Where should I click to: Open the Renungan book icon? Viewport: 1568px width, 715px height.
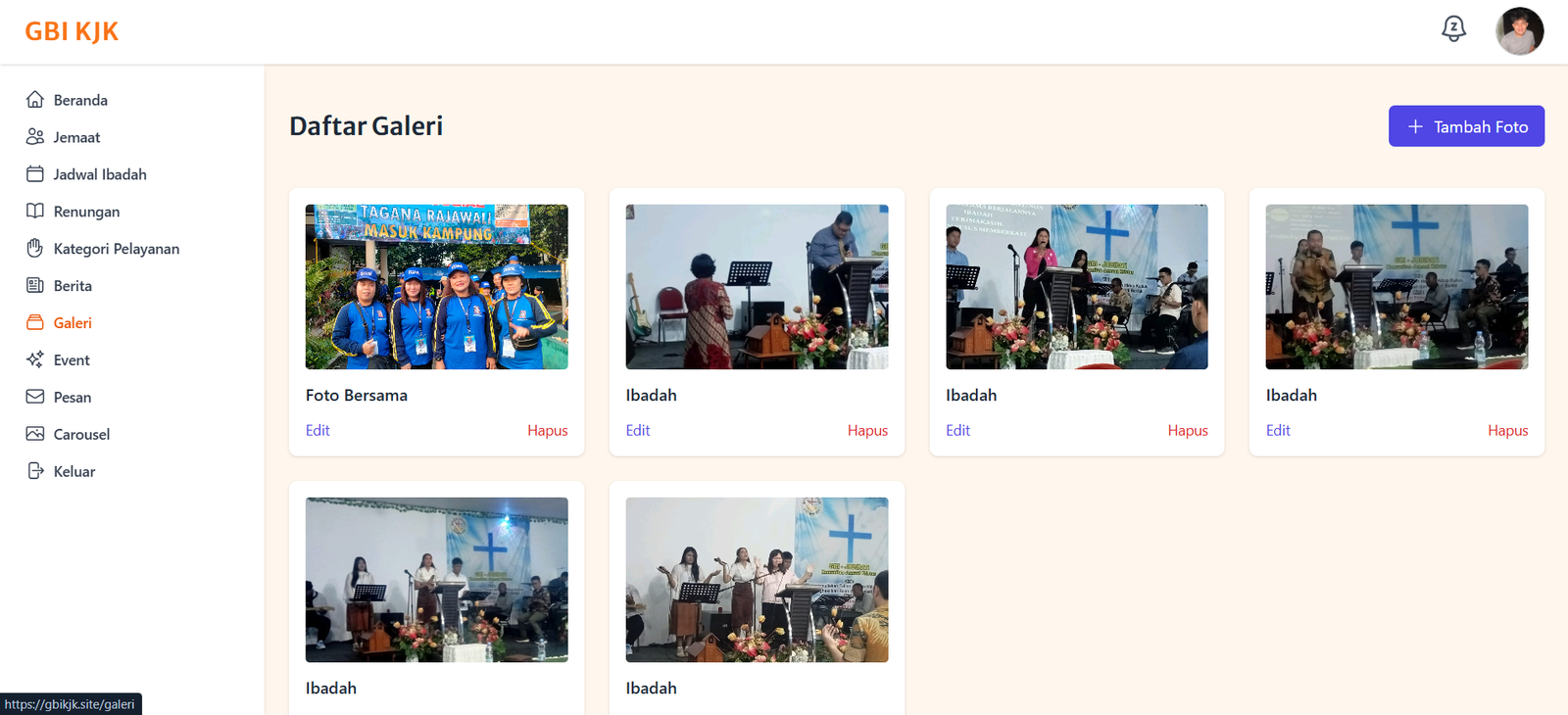[35, 212]
